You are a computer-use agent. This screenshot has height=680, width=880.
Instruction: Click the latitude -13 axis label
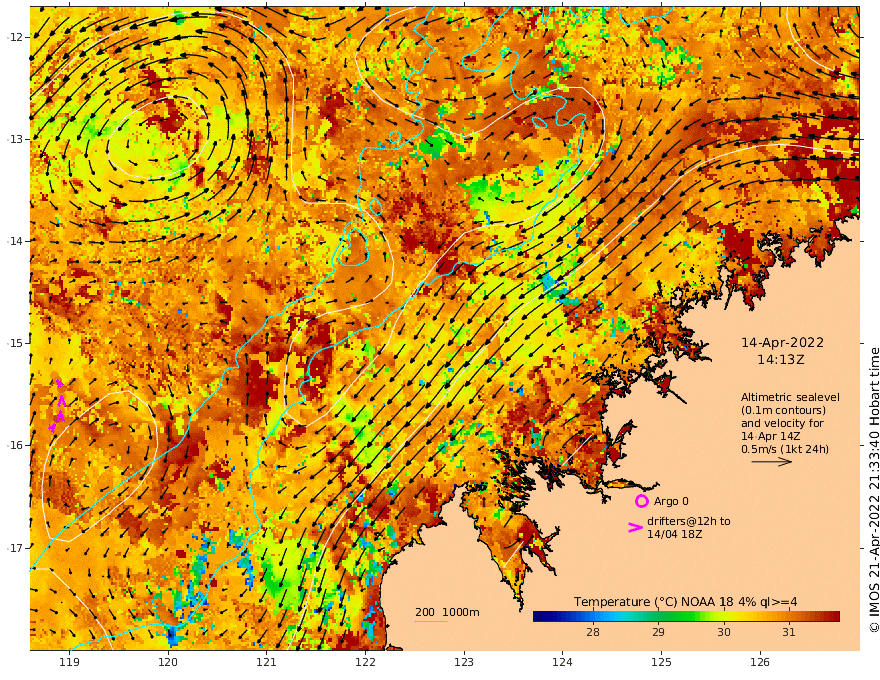point(15,139)
